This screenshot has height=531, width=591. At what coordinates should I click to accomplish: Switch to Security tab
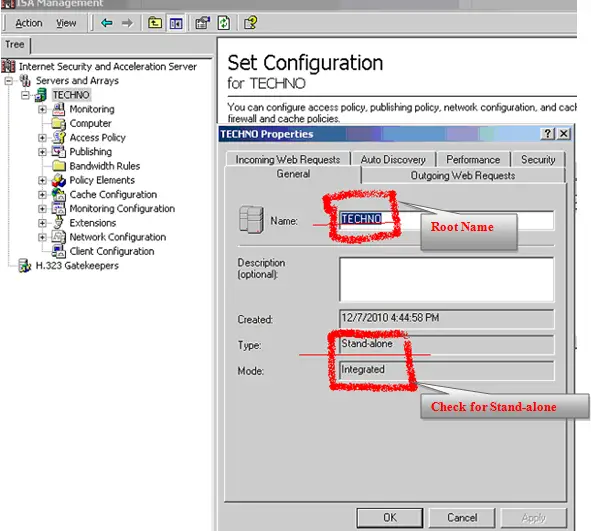pyautogui.click(x=538, y=160)
